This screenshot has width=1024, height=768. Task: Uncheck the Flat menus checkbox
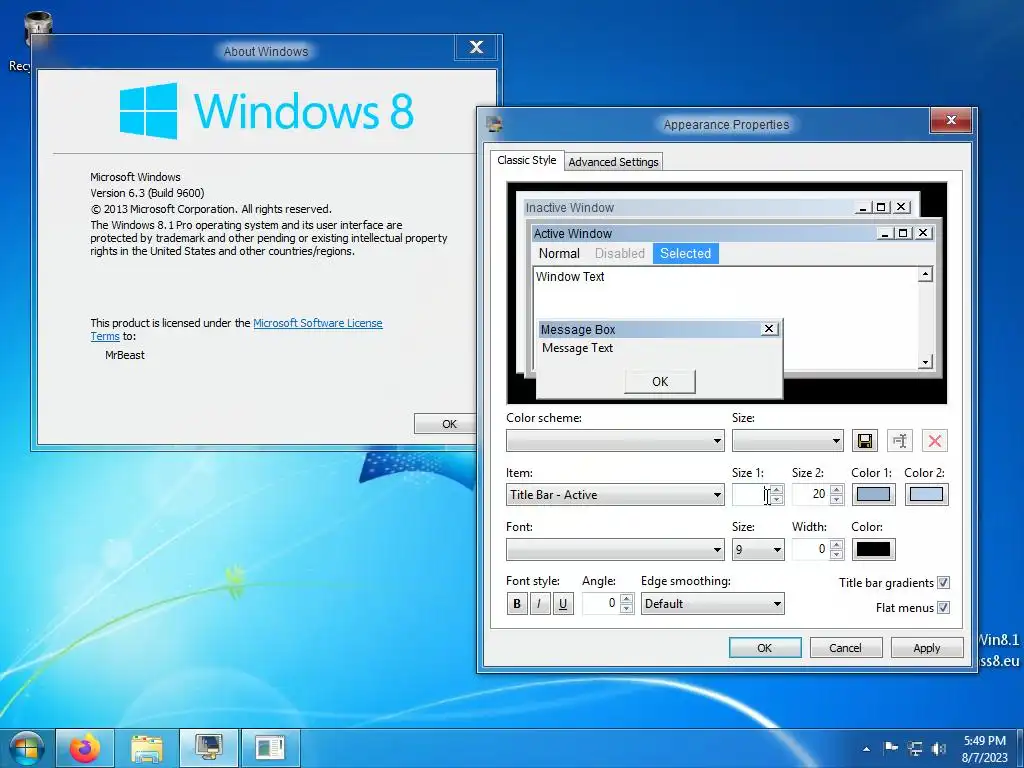click(x=943, y=607)
